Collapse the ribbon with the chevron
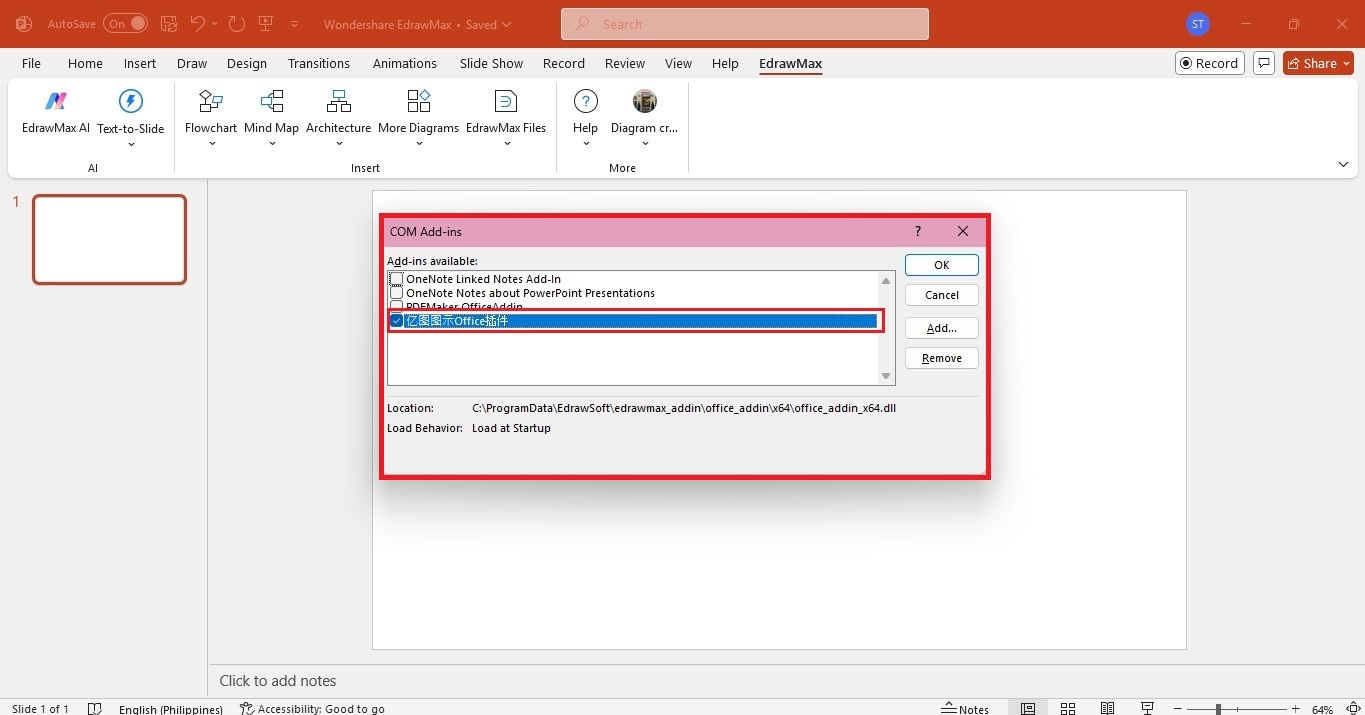This screenshot has height=715, width=1365. click(1343, 164)
